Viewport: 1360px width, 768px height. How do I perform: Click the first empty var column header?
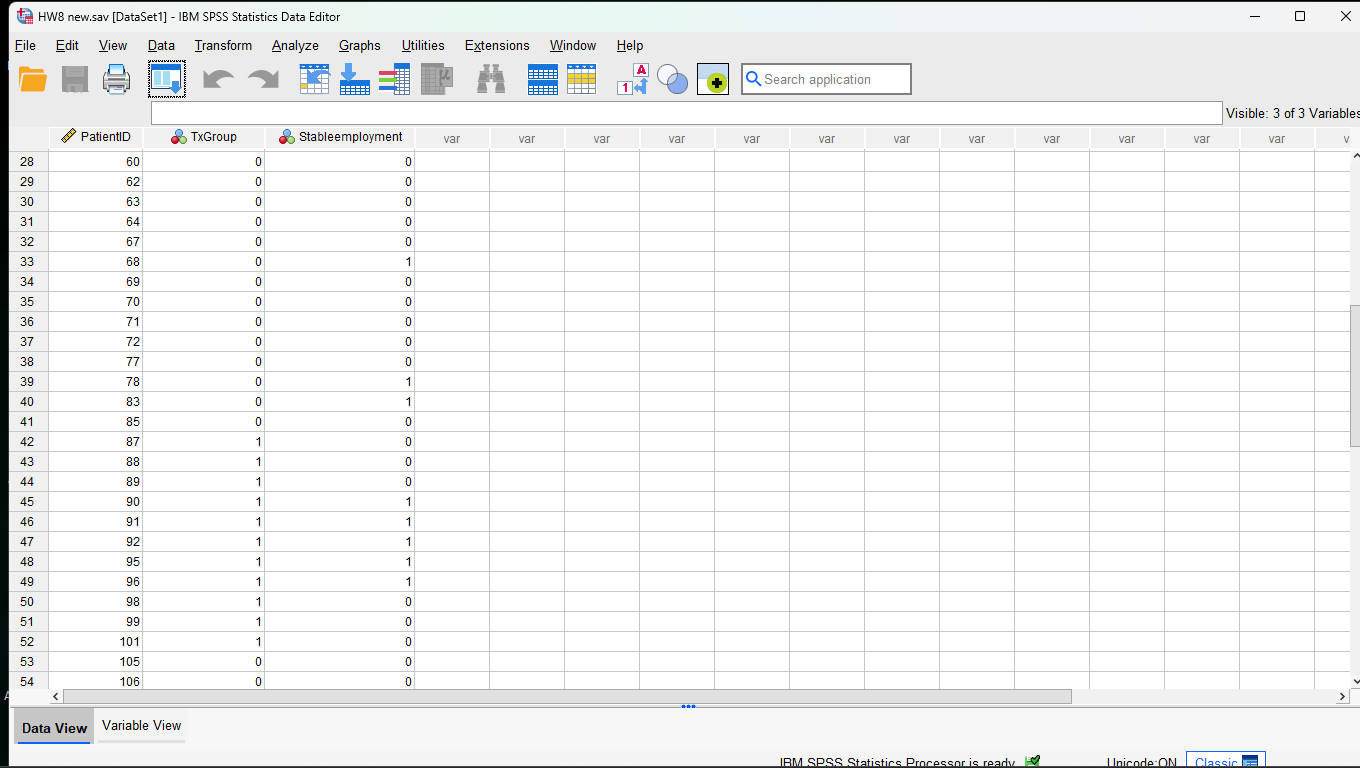click(452, 139)
